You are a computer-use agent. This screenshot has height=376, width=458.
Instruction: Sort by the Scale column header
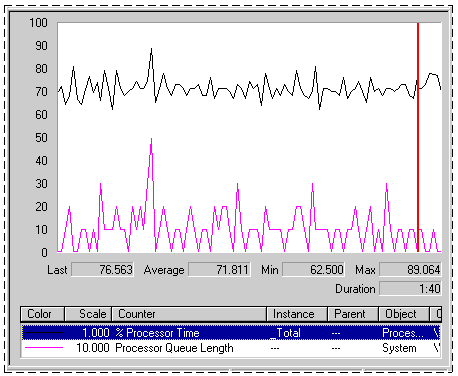coord(88,314)
